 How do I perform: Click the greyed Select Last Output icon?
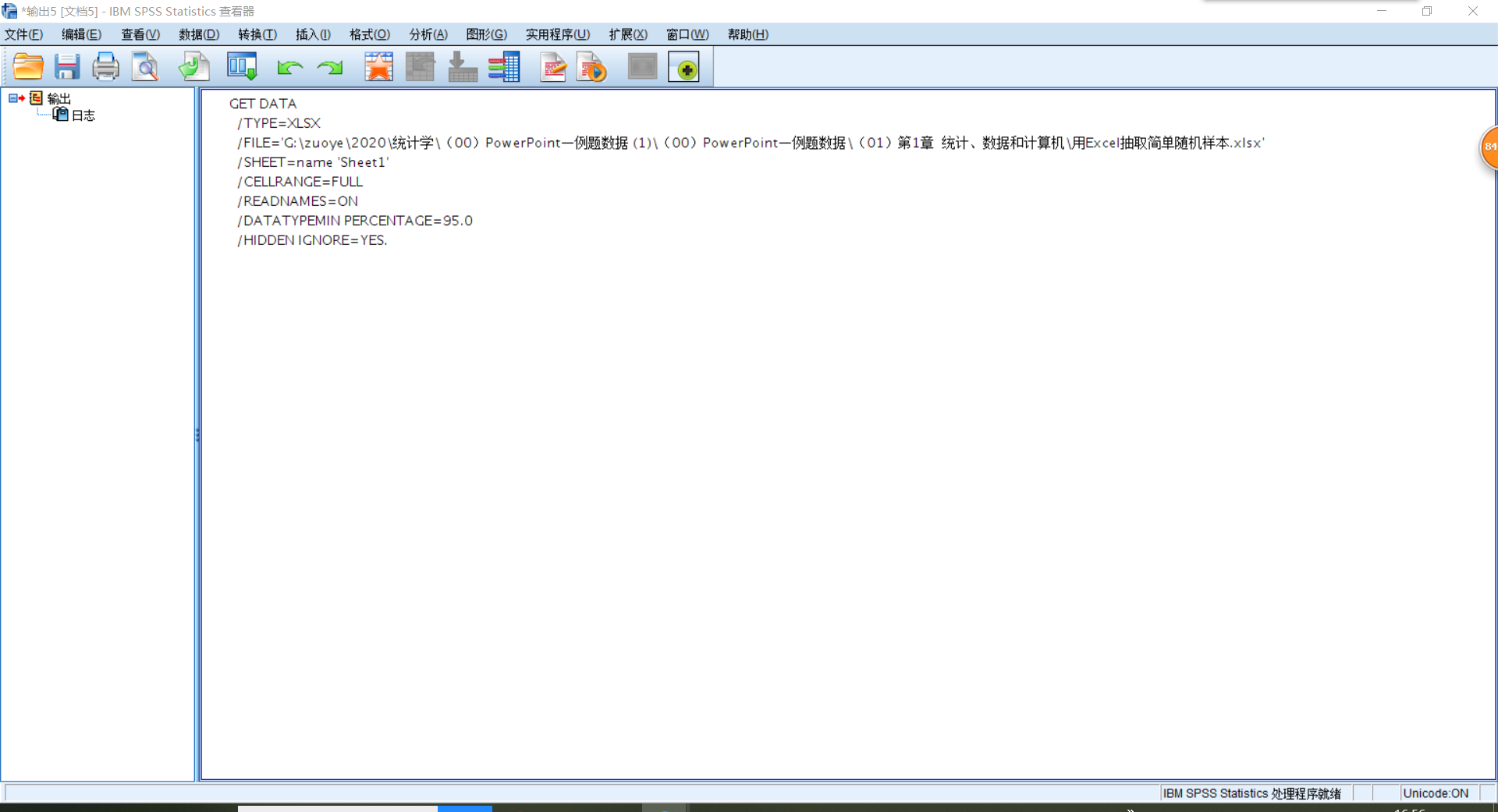click(x=643, y=67)
